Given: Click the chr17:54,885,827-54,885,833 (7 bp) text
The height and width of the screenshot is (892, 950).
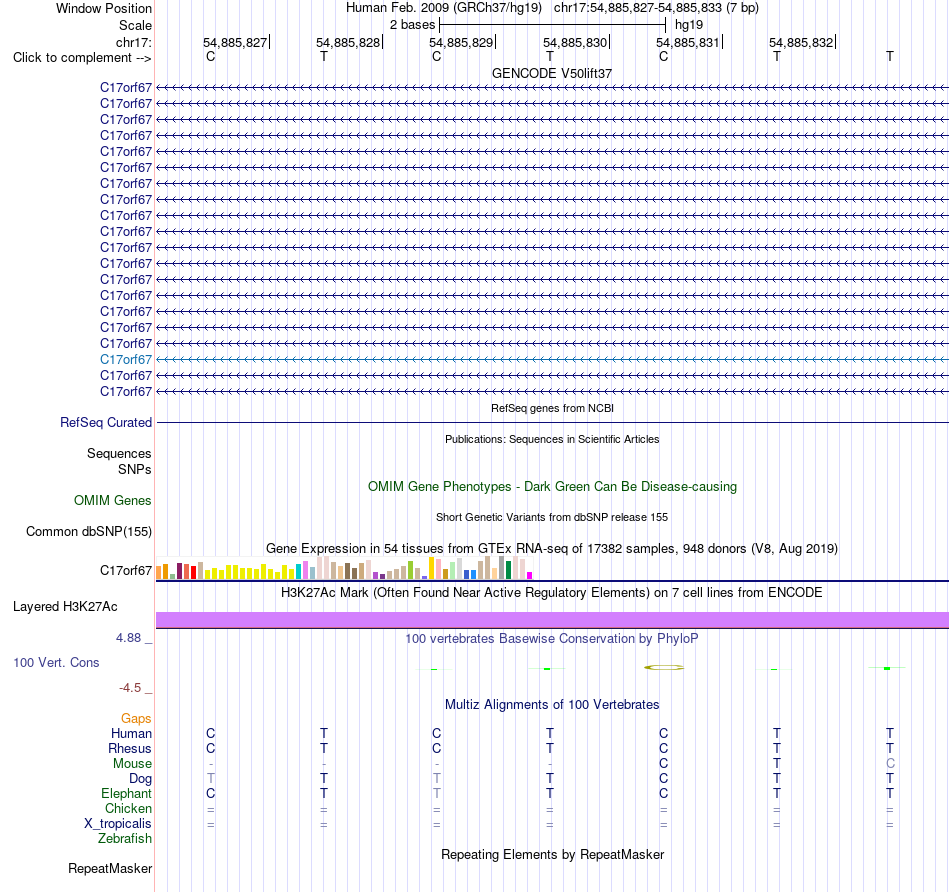Looking at the screenshot, I should click(656, 8).
